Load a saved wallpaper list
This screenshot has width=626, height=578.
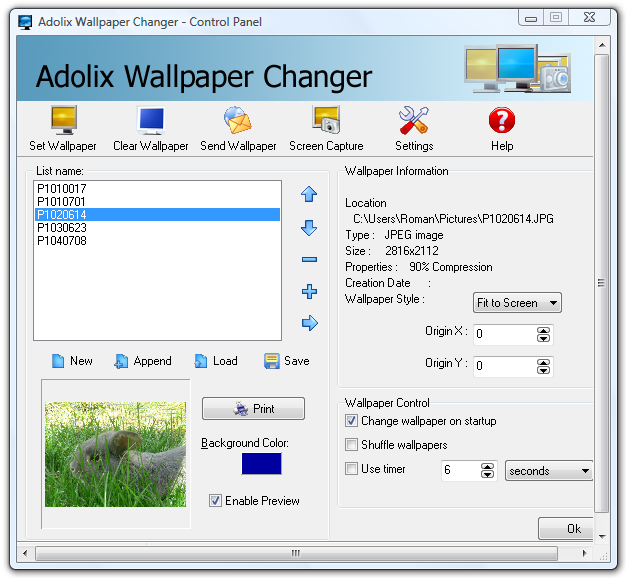click(216, 361)
